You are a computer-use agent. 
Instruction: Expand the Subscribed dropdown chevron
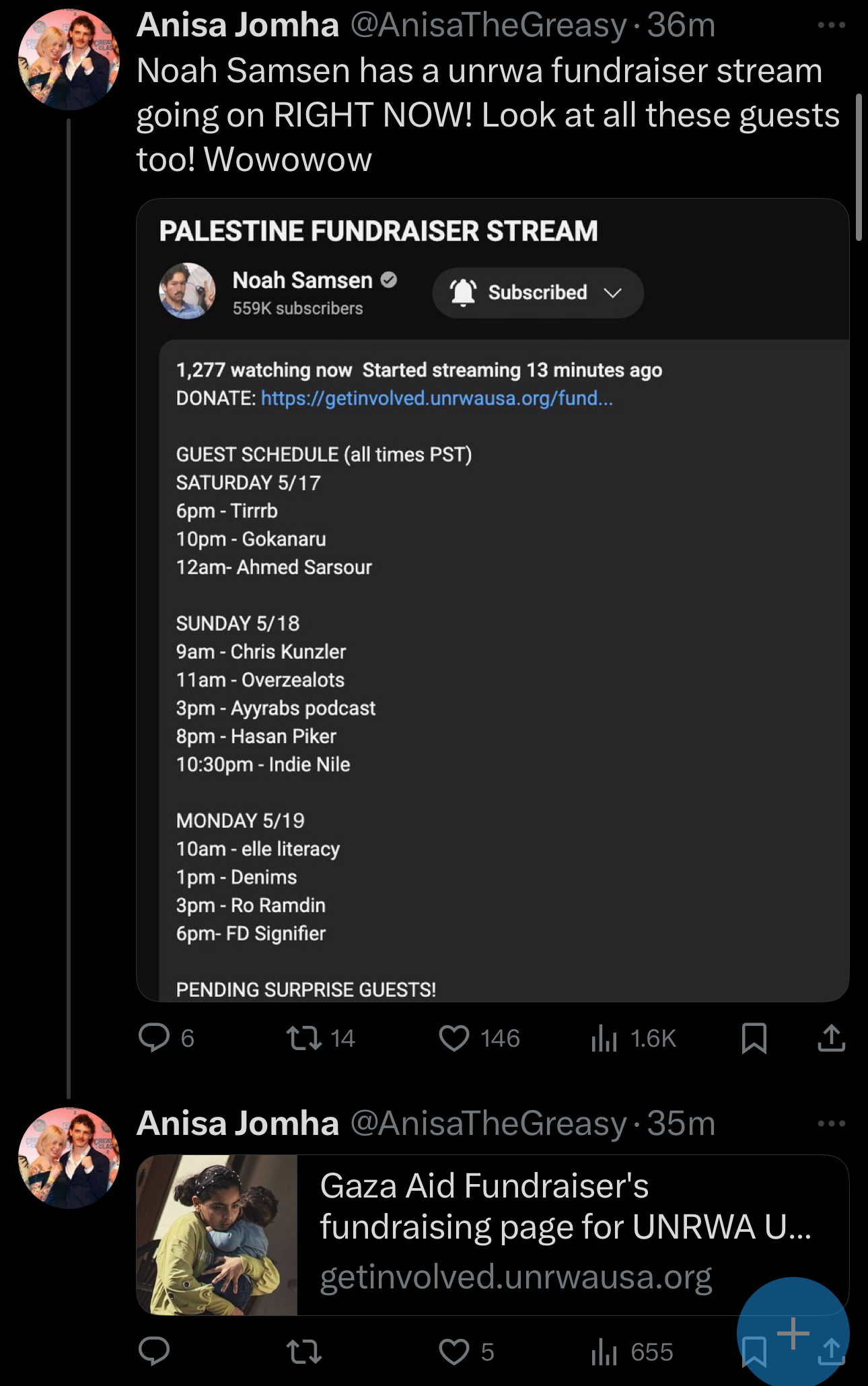pos(612,293)
